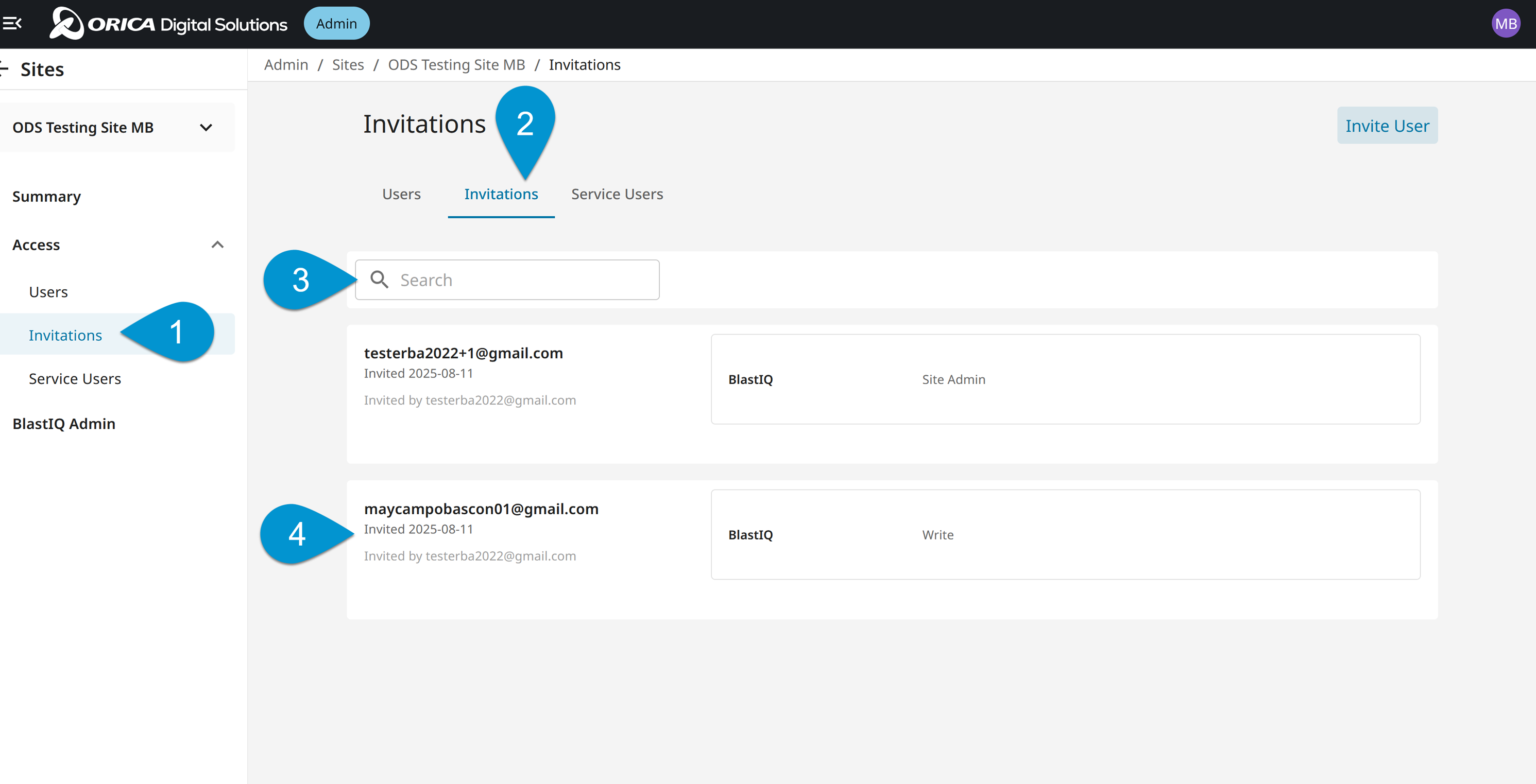1536x784 pixels.
Task: Click the Write role text
Action: click(x=938, y=535)
